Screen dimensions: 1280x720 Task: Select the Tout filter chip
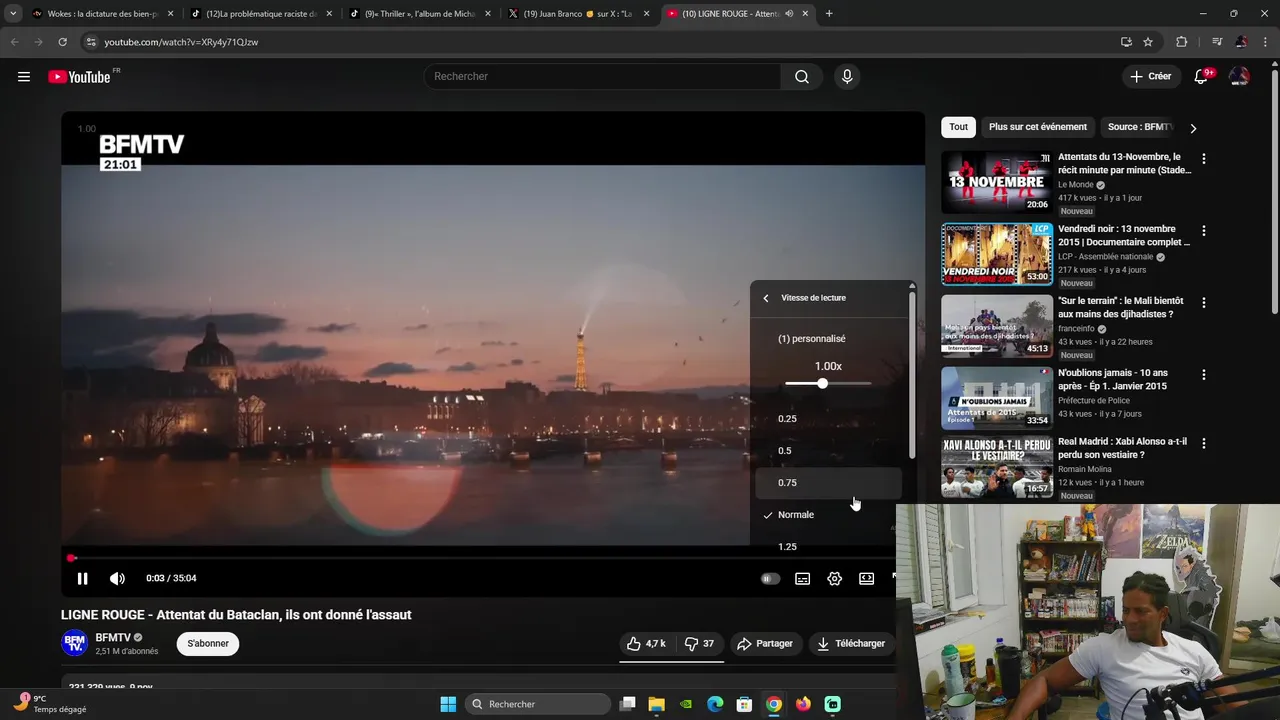pos(958,127)
